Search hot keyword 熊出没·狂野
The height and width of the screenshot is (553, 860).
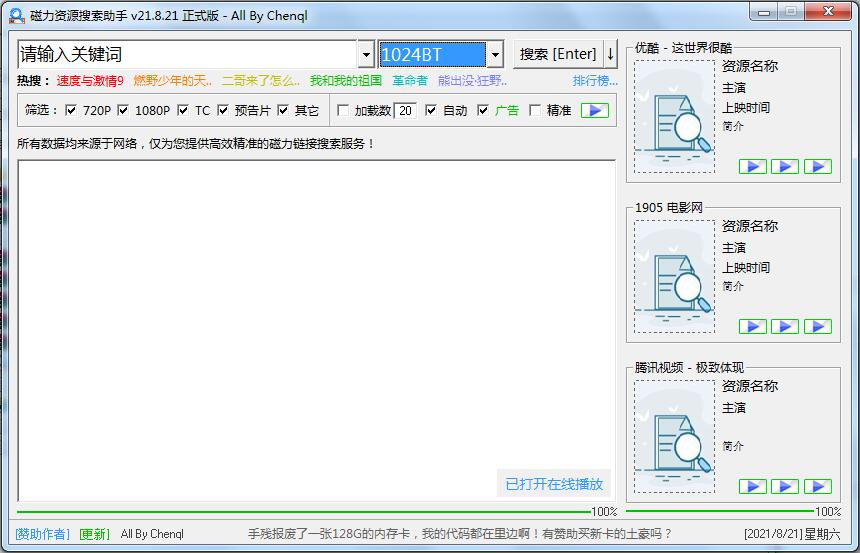tap(472, 81)
